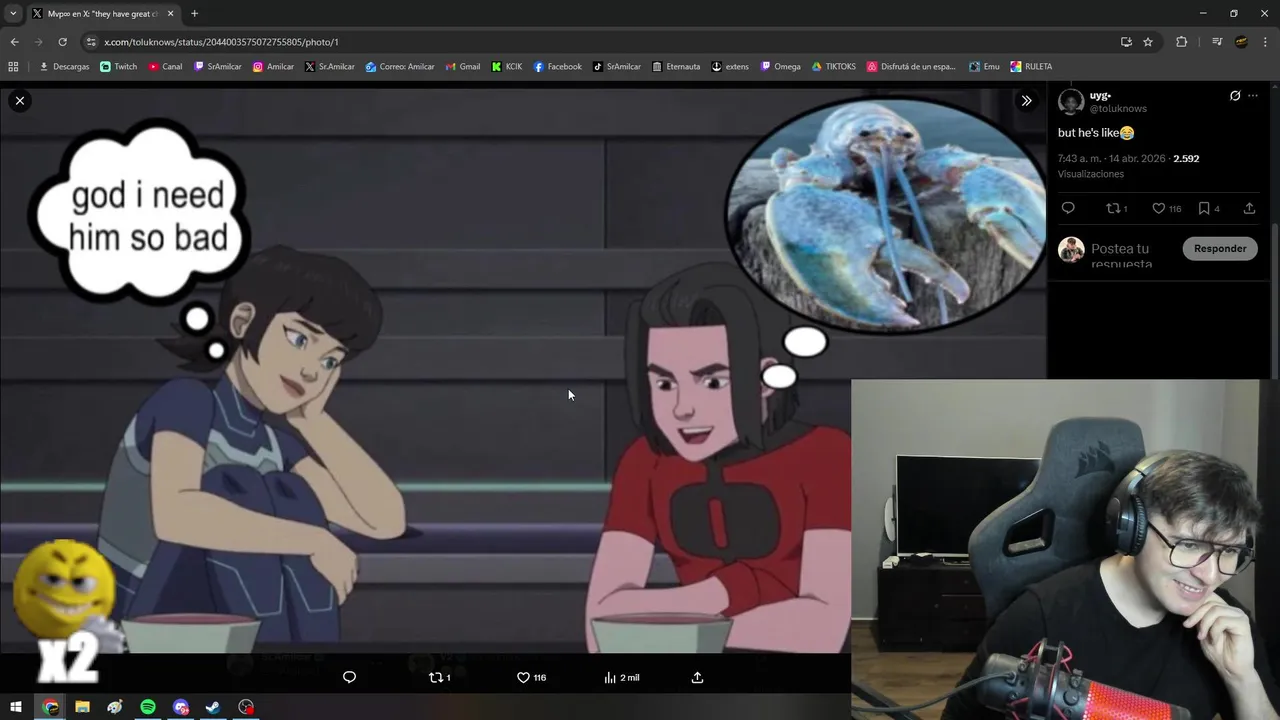Open a new browser tab

(194, 14)
